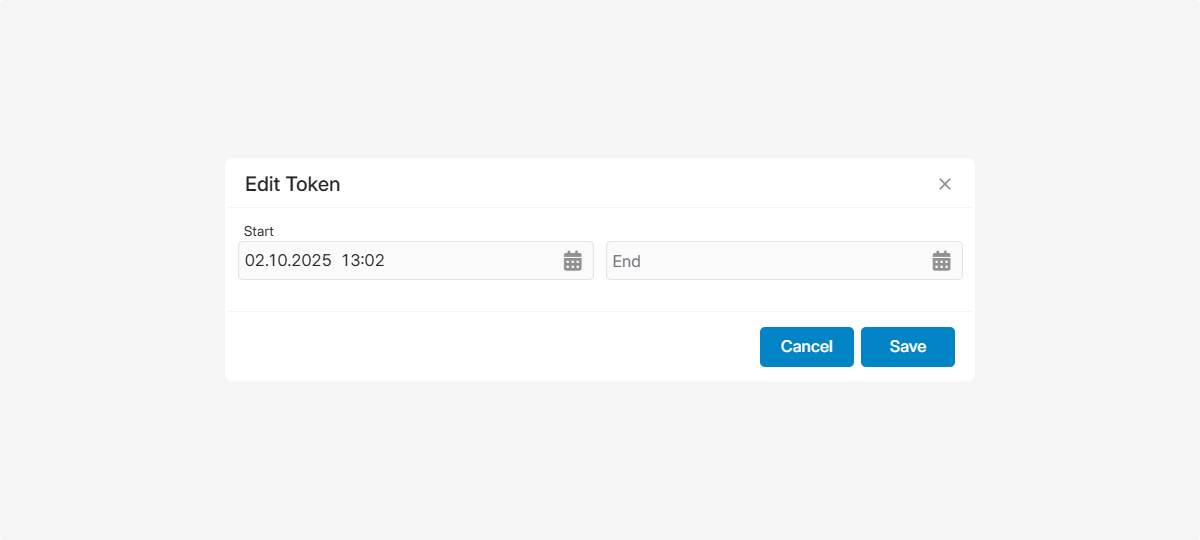Open the Start date calendar picker
Screen dimensions: 1200x540
coord(572,261)
